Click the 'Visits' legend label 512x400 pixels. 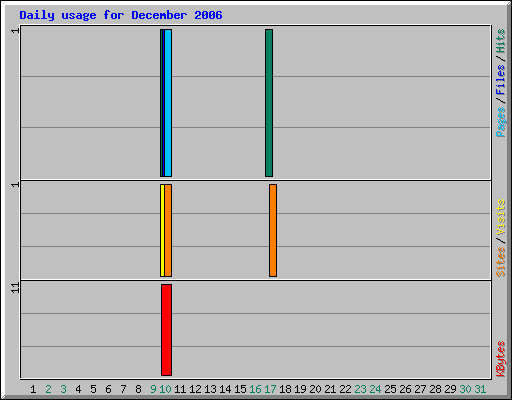point(500,217)
